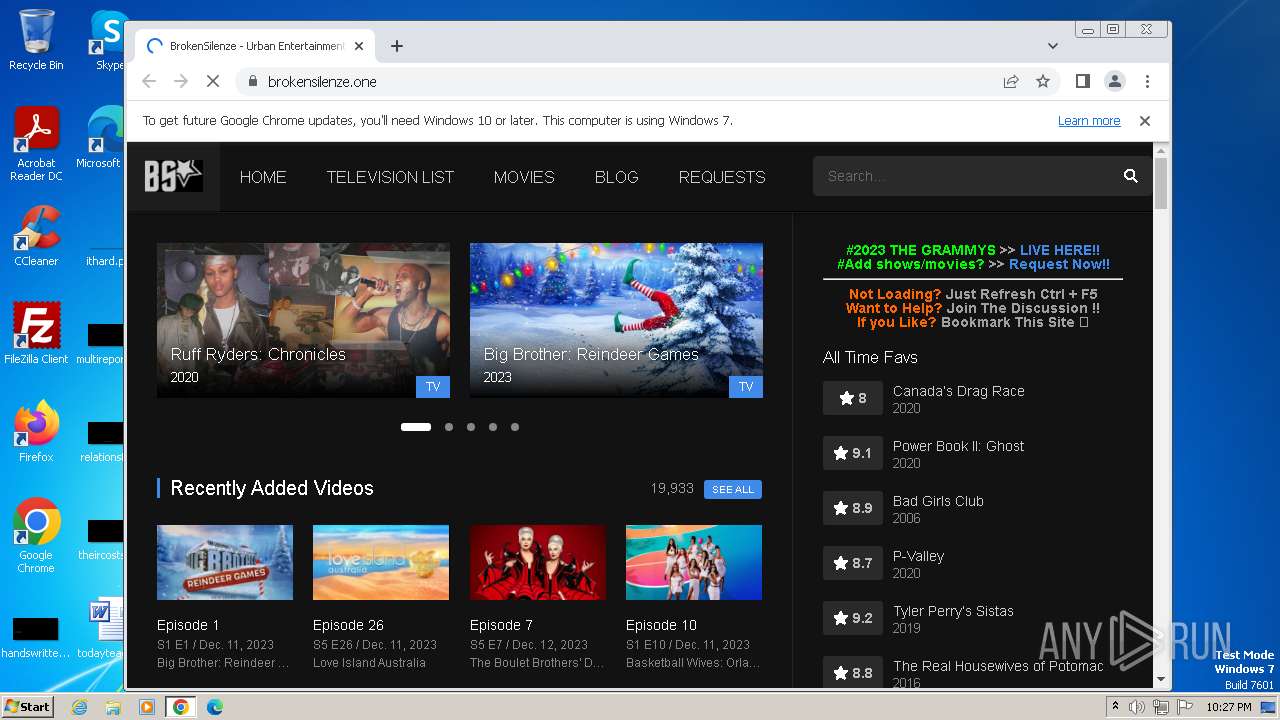Bookmark this tab with star icon

click(x=1043, y=82)
